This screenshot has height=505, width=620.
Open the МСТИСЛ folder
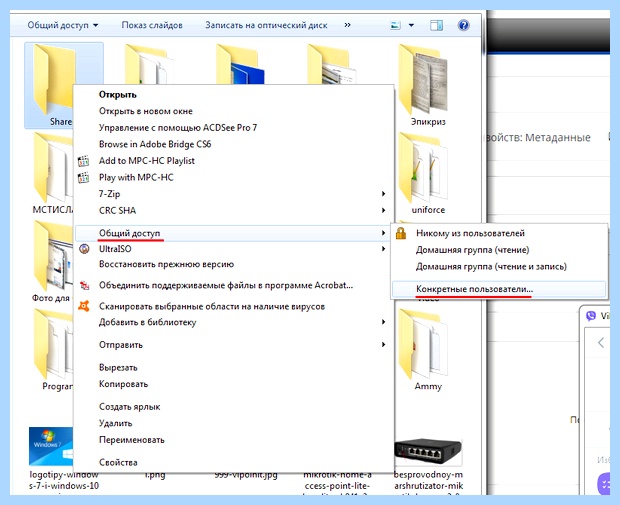[x=53, y=168]
